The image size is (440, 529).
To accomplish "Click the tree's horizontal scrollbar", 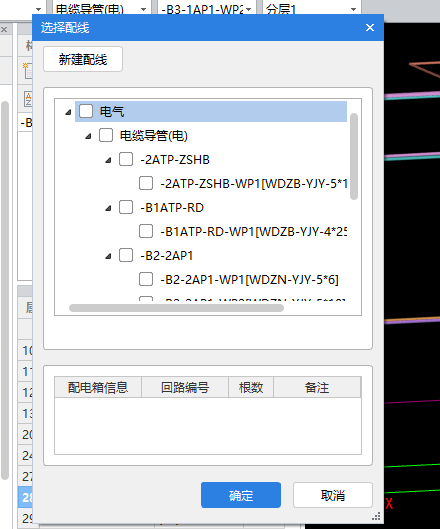I will tap(176, 308).
